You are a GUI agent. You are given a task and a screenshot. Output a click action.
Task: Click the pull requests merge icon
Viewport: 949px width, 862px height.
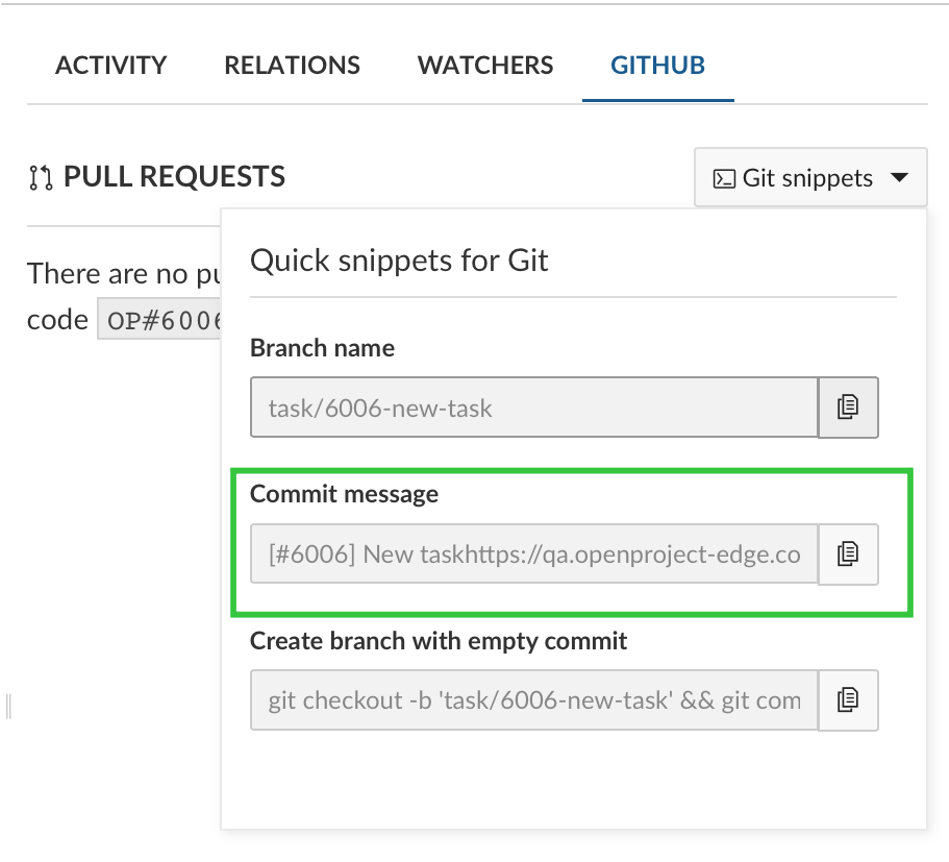[40, 179]
